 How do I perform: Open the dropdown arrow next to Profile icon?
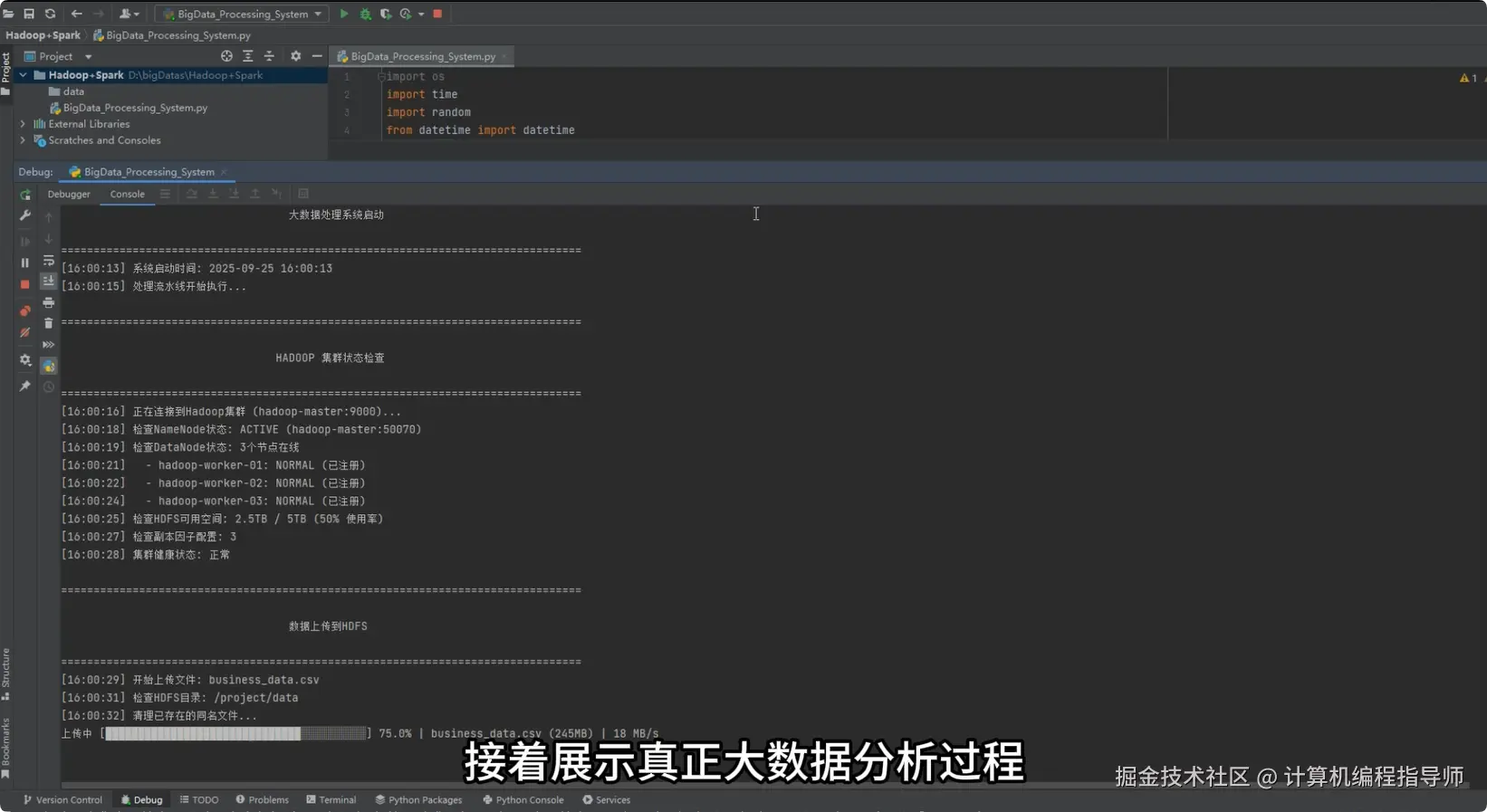[x=421, y=14]
